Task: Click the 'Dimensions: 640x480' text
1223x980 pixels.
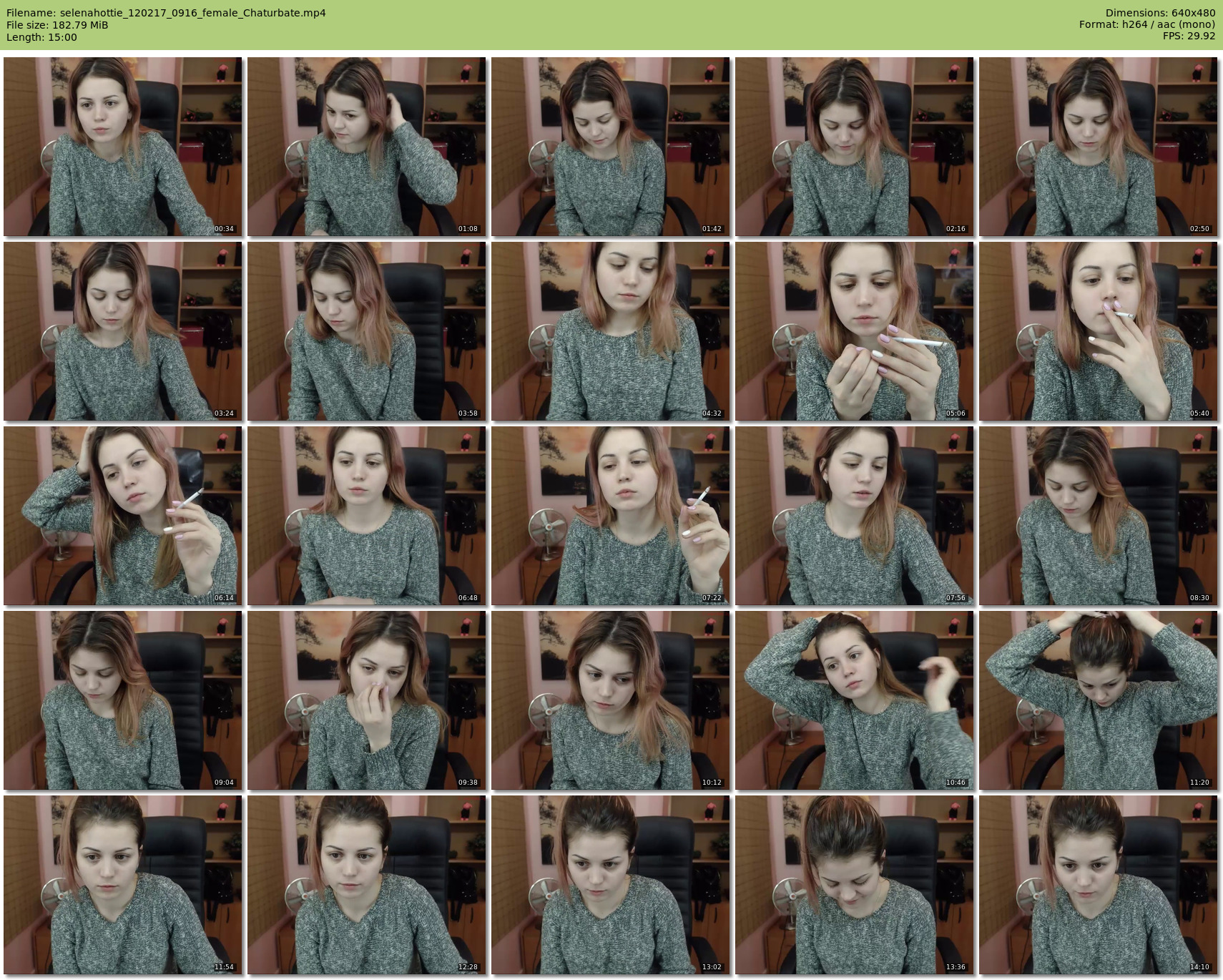Action: point(1160,13)
